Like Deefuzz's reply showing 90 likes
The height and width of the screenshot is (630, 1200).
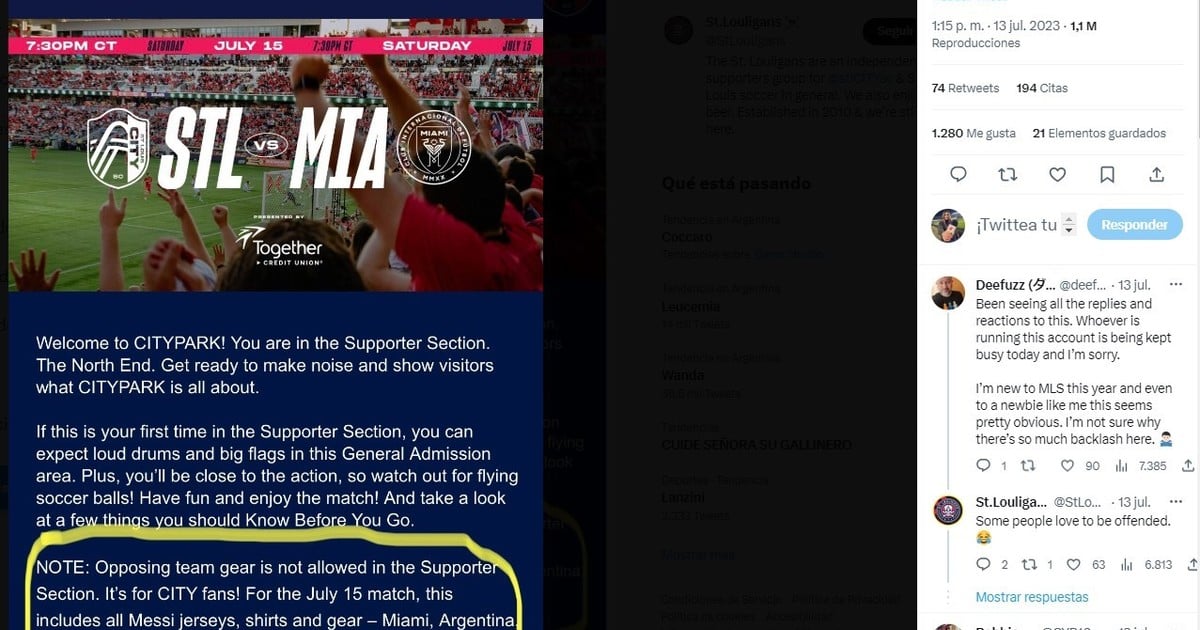(1068, 466)
